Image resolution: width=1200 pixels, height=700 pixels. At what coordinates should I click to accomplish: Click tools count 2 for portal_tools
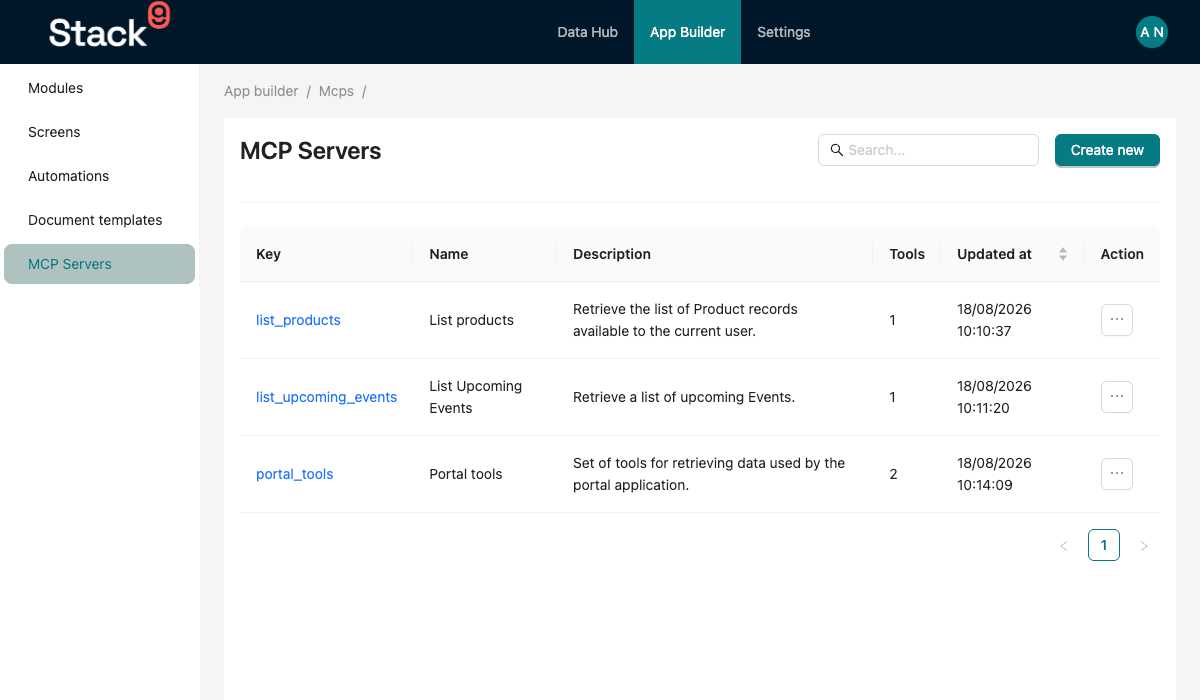[893, 474]
